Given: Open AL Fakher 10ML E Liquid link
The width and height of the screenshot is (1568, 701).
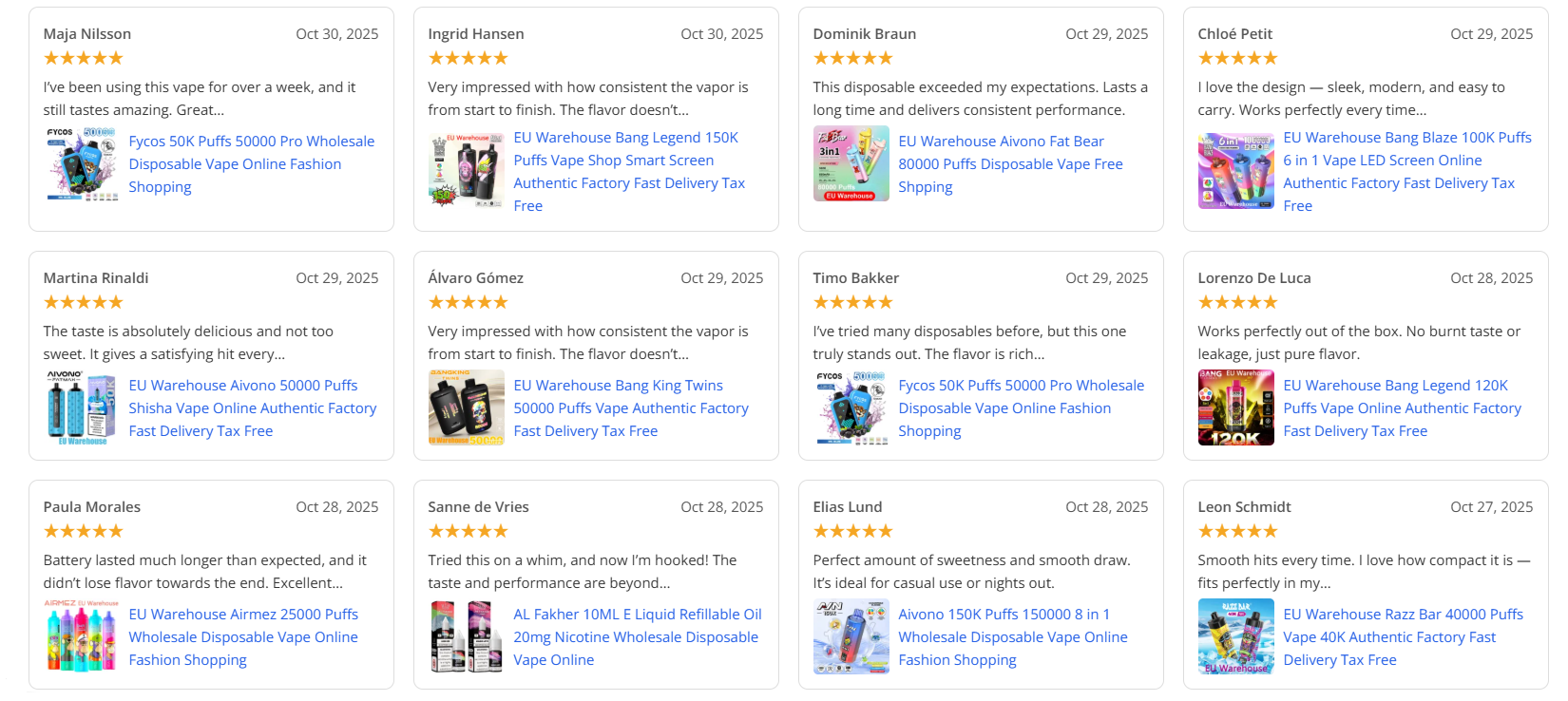Looking at the screenshot, I should (x=637, y=636).
